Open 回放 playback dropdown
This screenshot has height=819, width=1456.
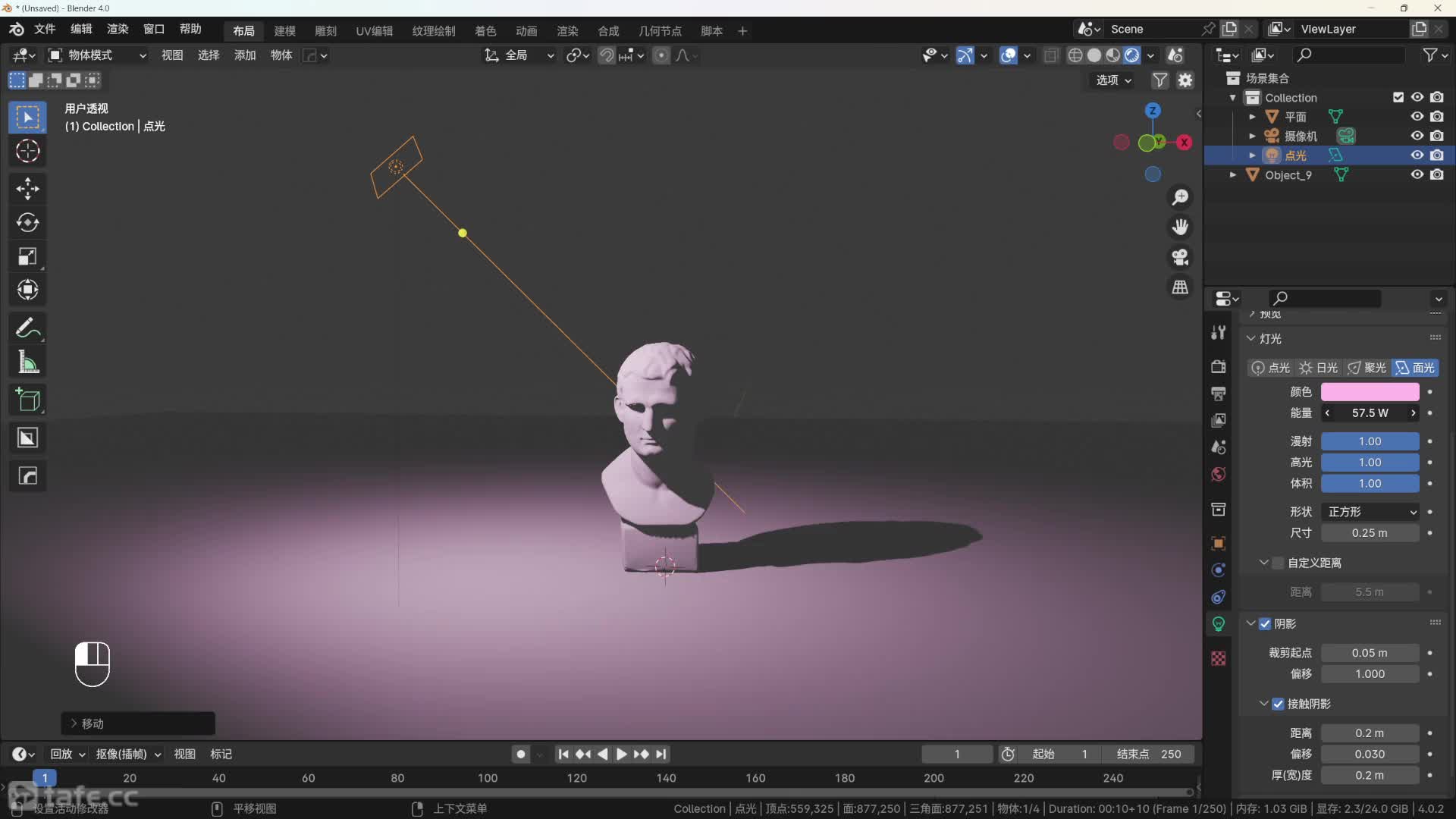click(67, 754)
